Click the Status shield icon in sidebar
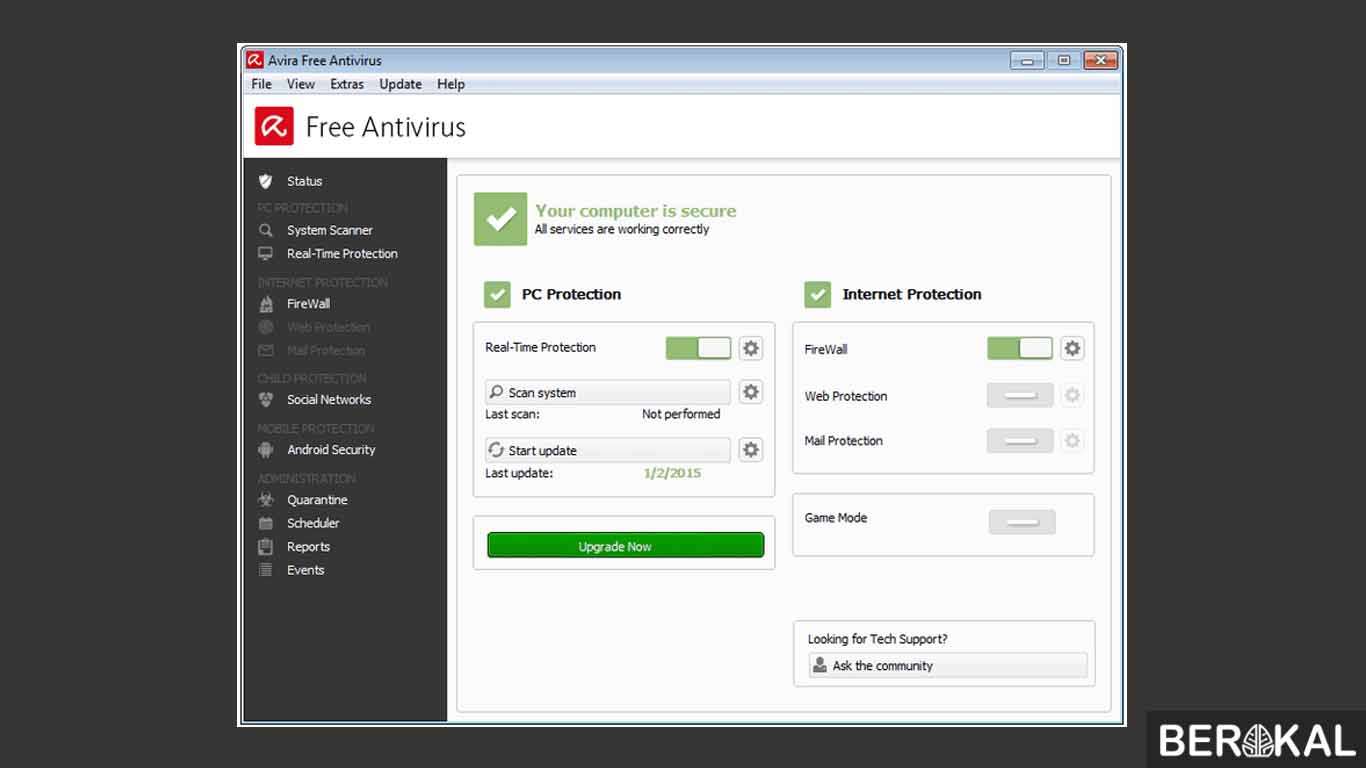Screen dimensions: 1366x768 [x=265, y=181]
